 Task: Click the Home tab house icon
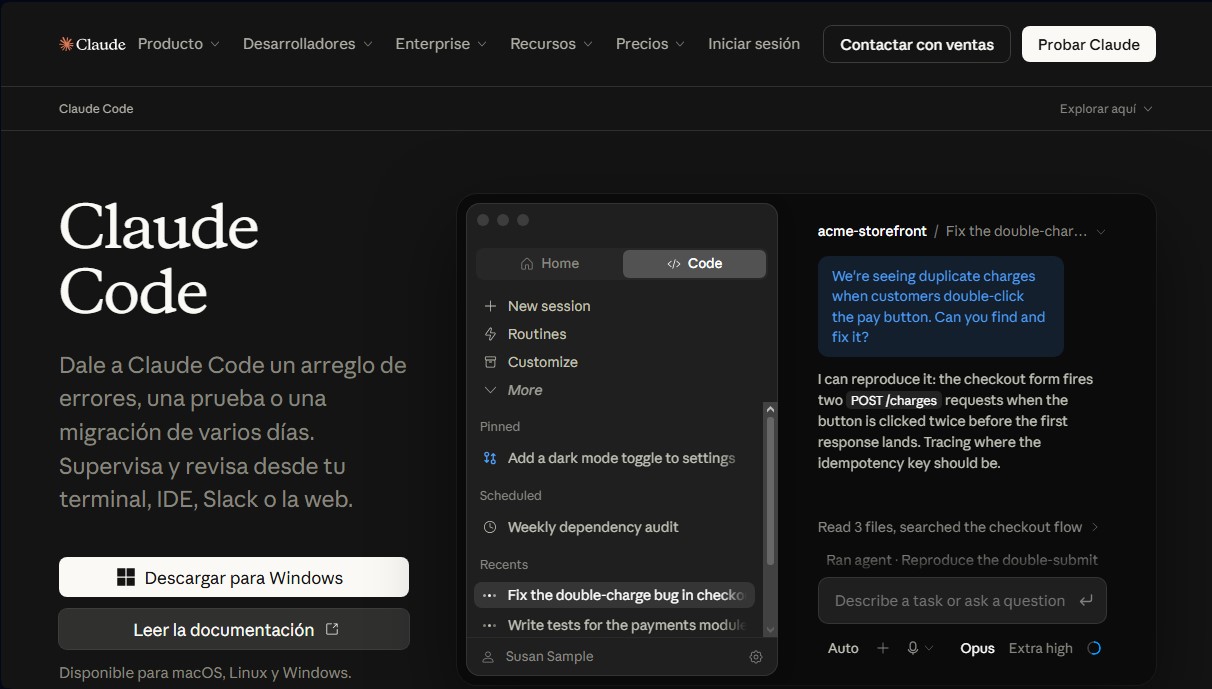tap(527, 264)
